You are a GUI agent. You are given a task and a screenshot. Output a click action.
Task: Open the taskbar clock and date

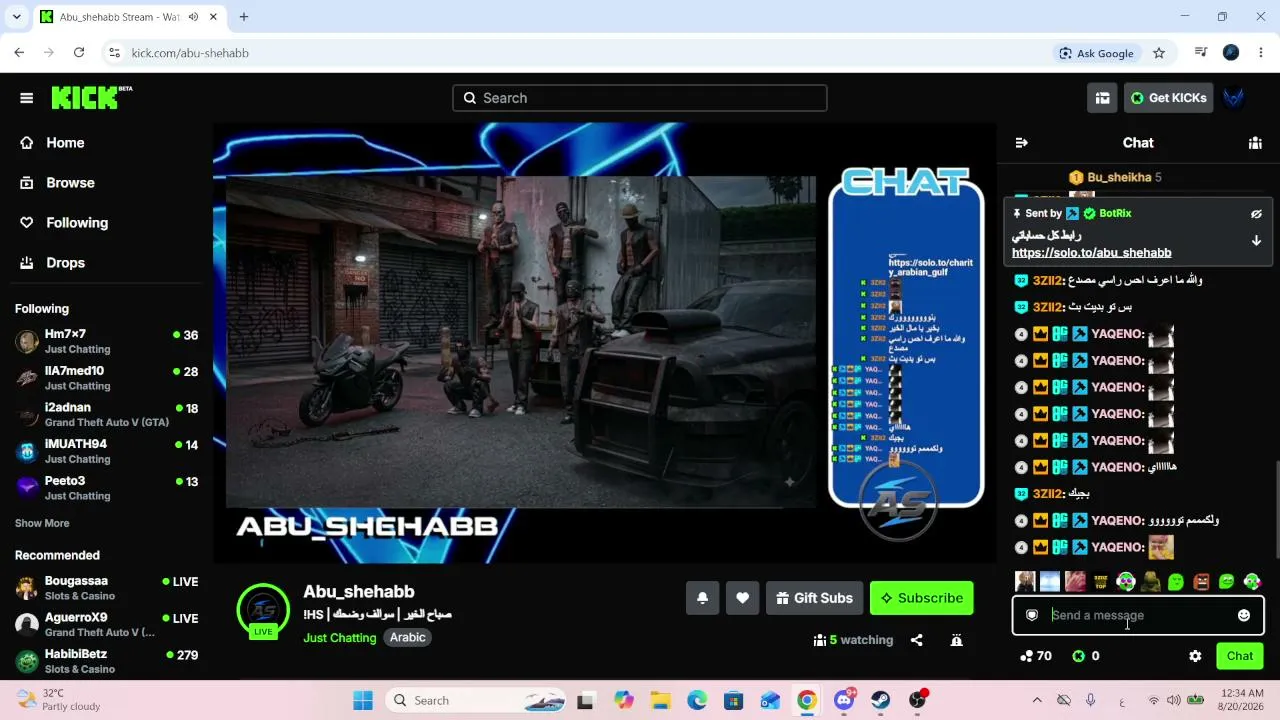[x=1240, y=700]
